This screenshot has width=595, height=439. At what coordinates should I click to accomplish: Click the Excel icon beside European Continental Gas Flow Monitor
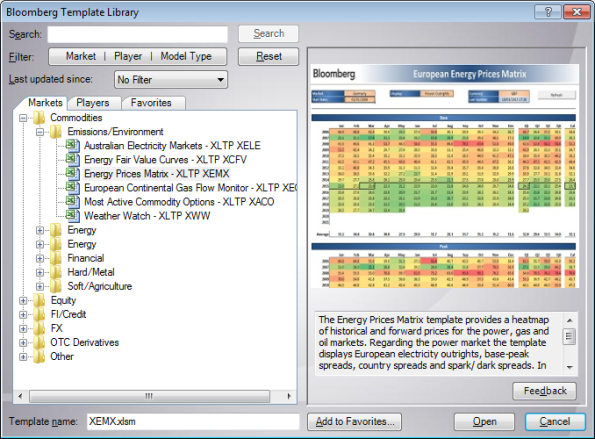coord(72,187)
